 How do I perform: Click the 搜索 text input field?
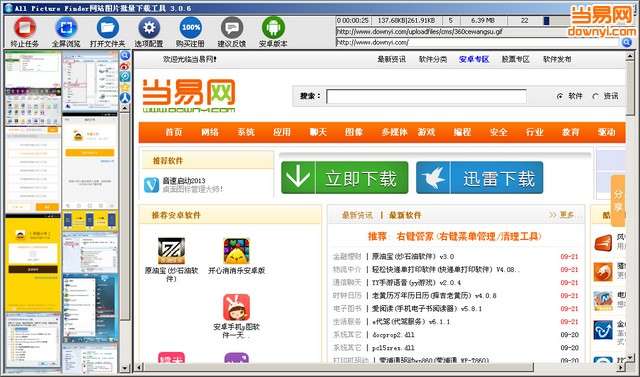coord(426,97)
